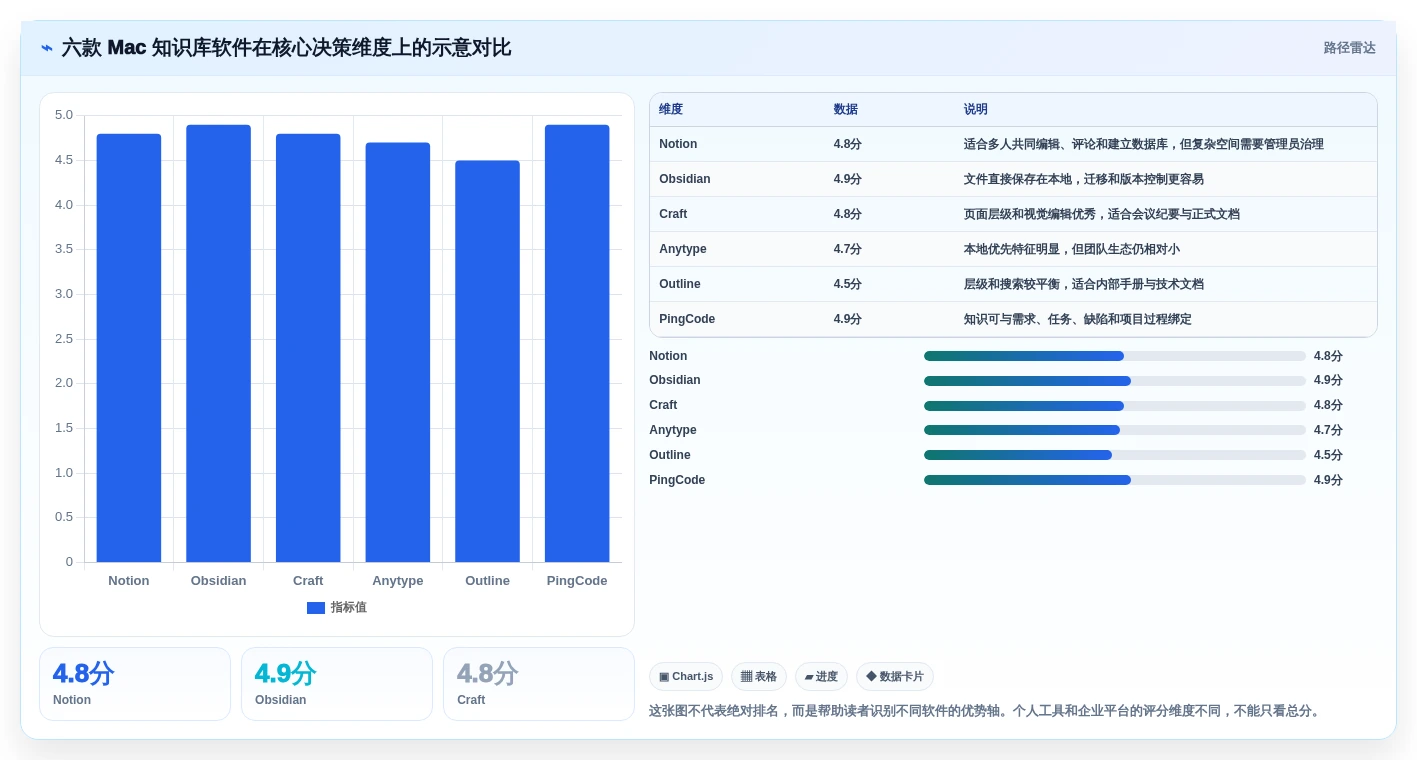Click the 表格 tag chip
The image size is (1417, 760).
point(759,677)
